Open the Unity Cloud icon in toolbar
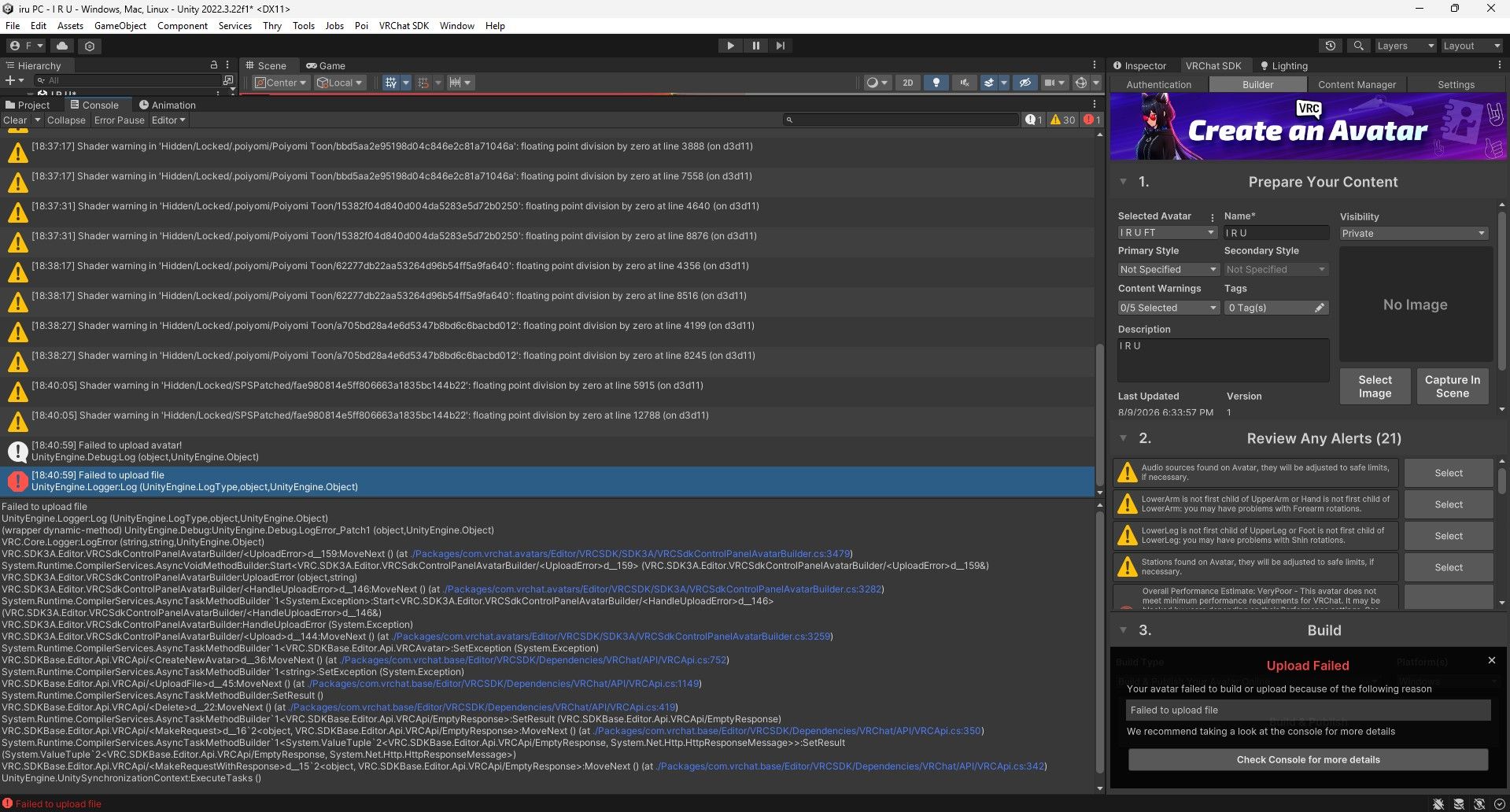This screenshot has height=812, width=1510. pos(62,46)
